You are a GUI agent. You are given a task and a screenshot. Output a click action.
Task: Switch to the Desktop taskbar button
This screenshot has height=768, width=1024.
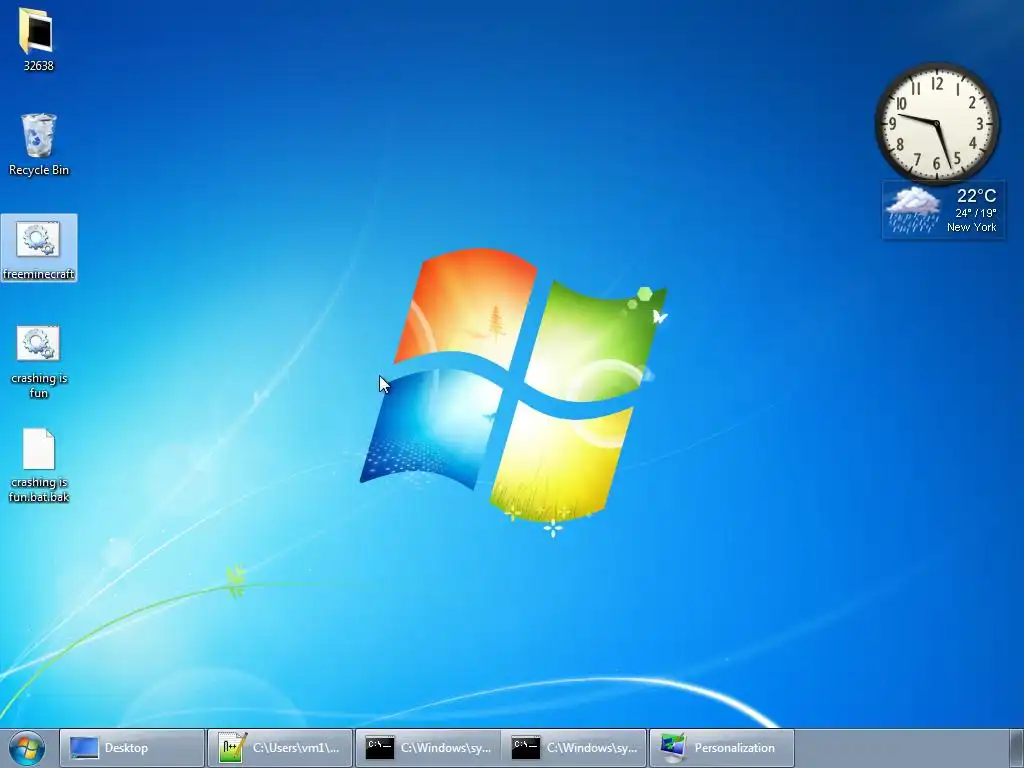pos(132,748)
